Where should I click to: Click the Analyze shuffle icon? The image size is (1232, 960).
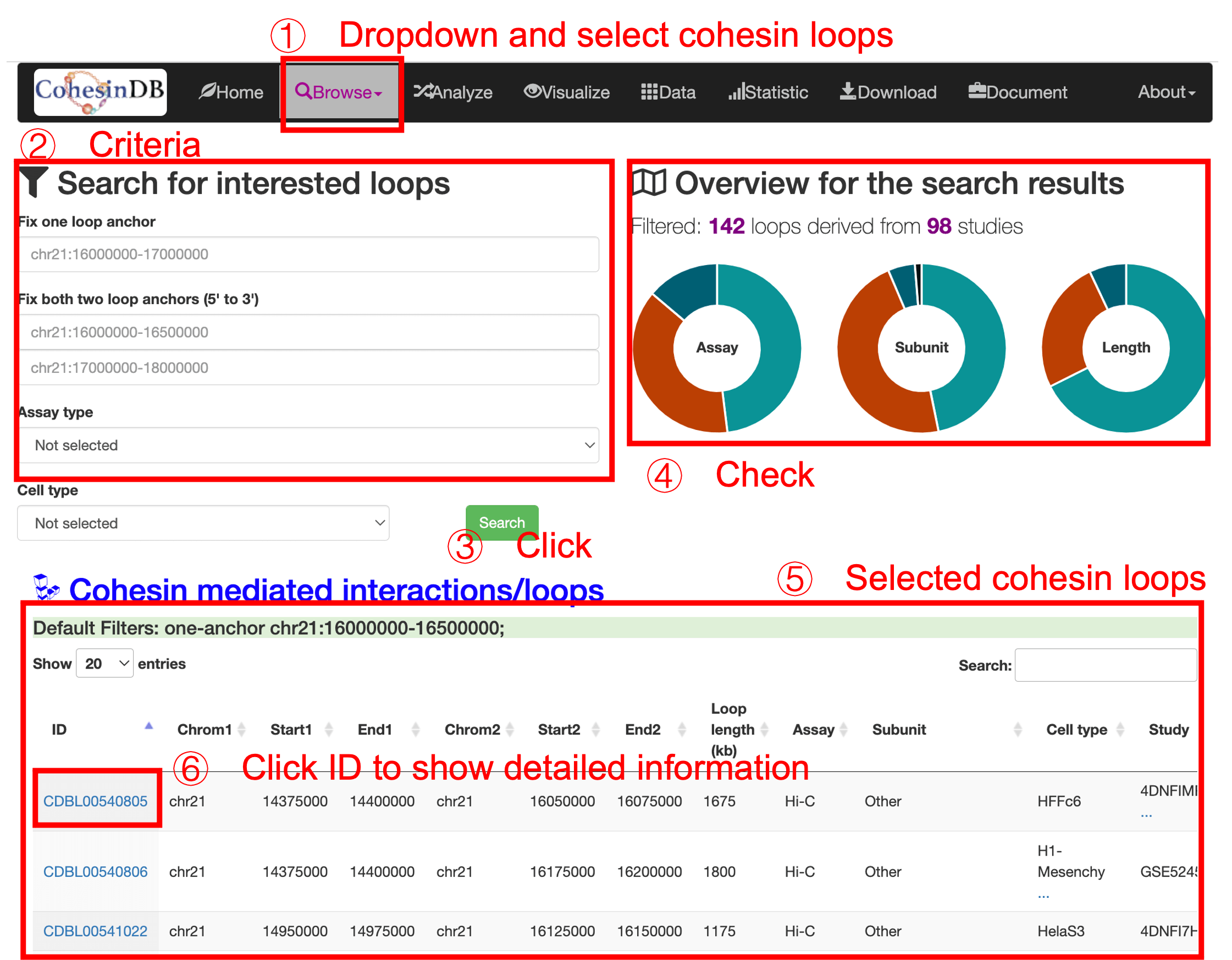click(423, 91)
